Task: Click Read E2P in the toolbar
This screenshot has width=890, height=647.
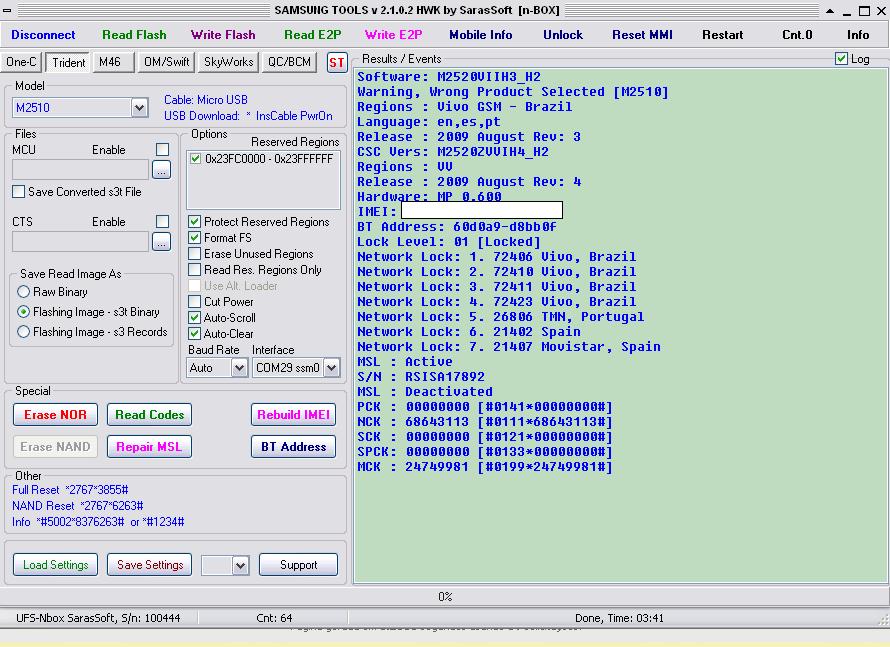Action: (x=313, y=35)
